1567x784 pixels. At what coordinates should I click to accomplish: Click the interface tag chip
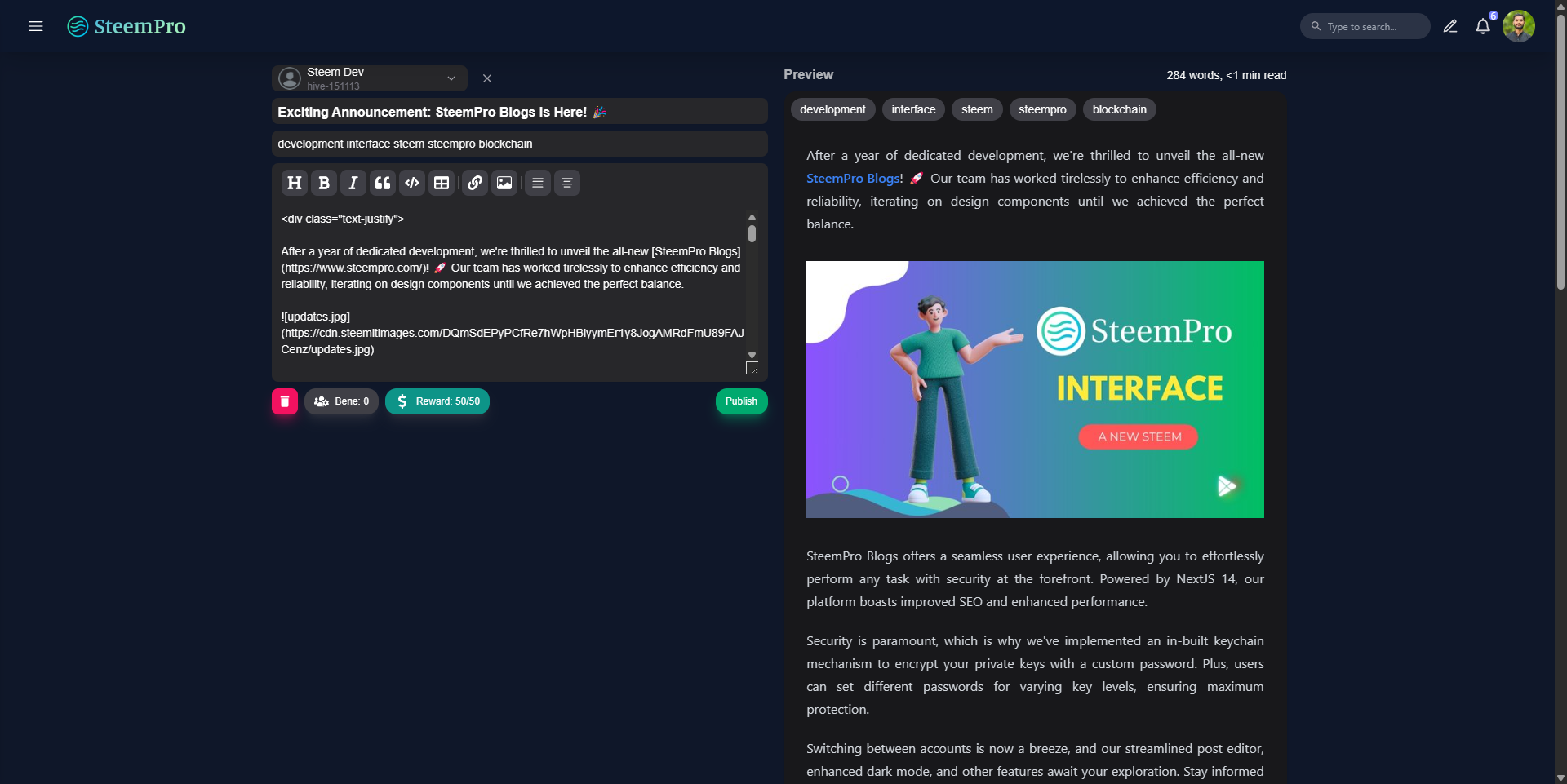(x=914, y=109)
